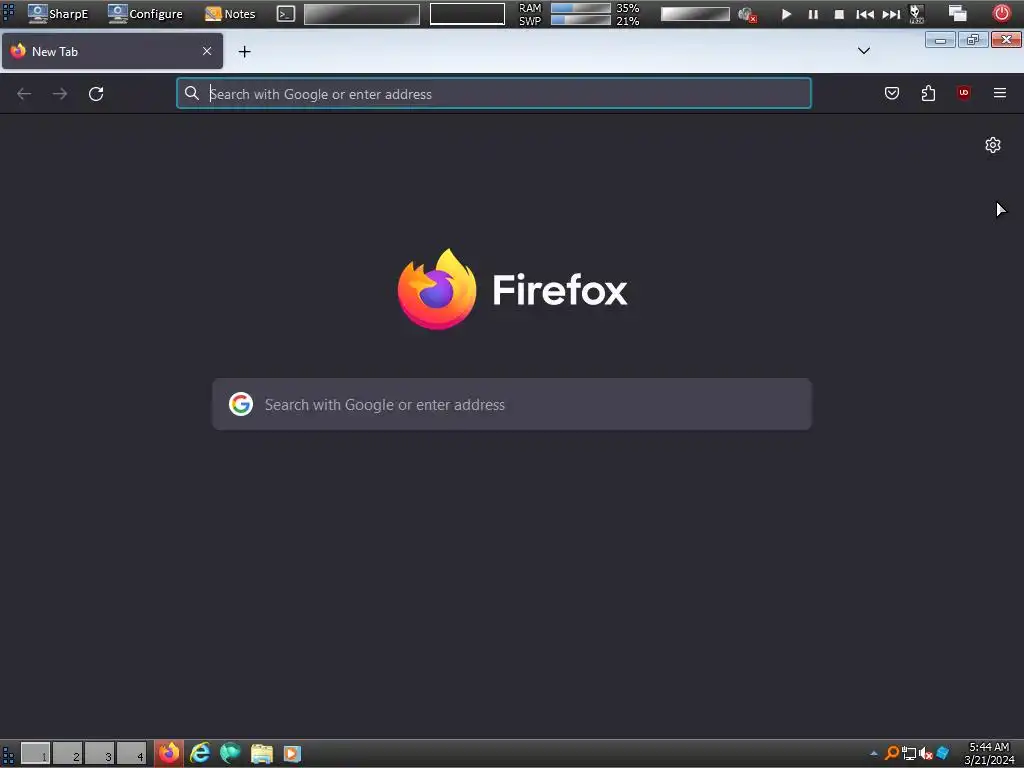
Task: Click the RAM usage bar
Action: [x=581, y=8]
